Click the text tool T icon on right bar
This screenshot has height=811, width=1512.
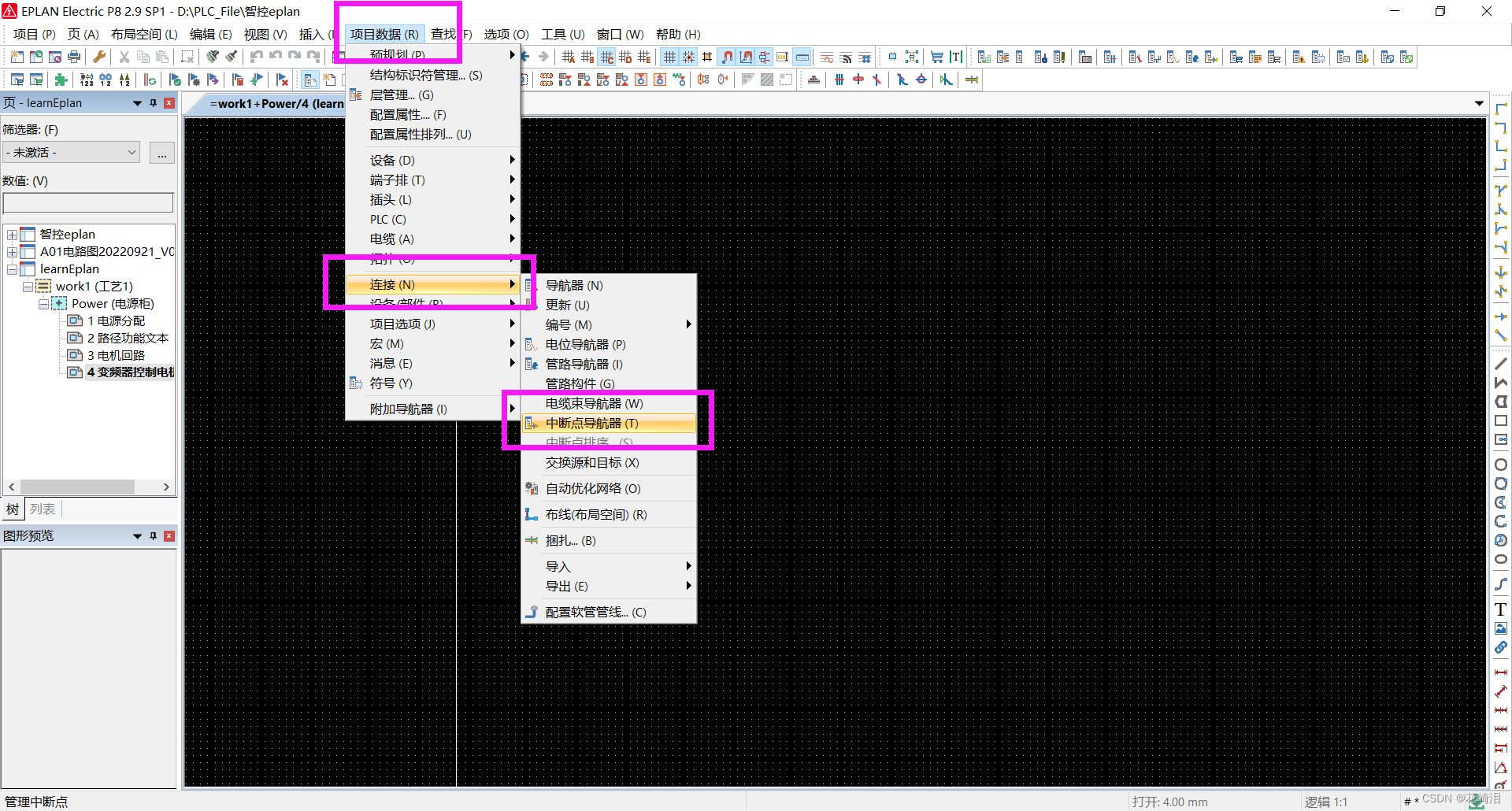[1501, 609]
